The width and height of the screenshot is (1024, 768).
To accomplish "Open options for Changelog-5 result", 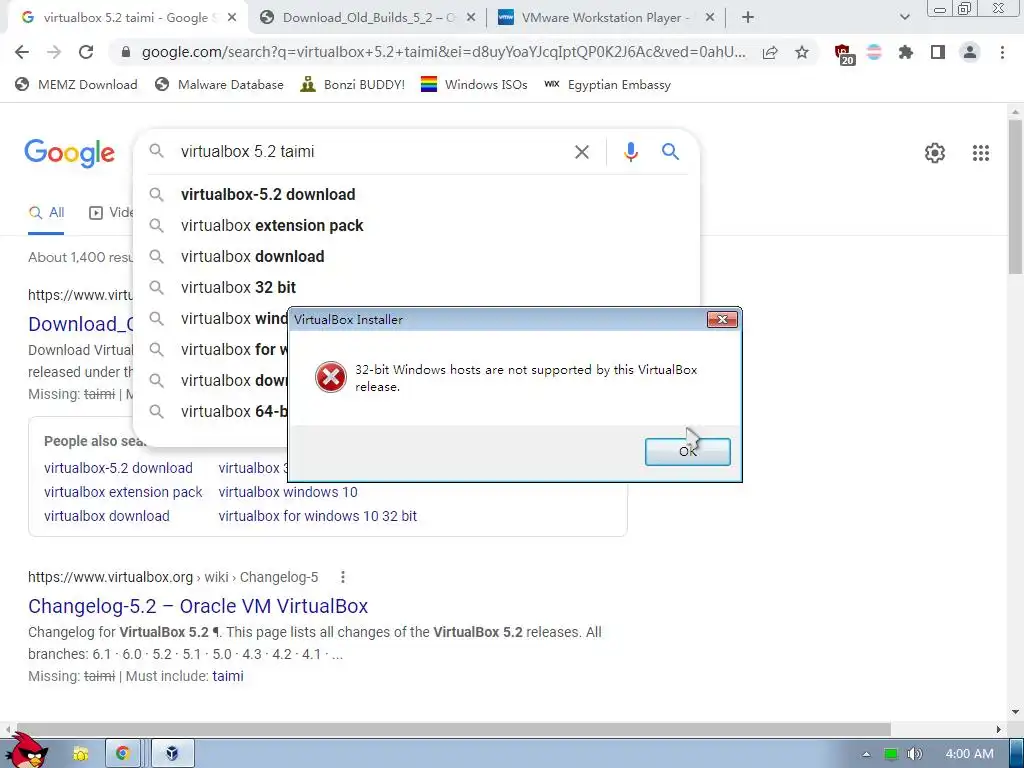I will pyautogui.click(x=342, y=577).
